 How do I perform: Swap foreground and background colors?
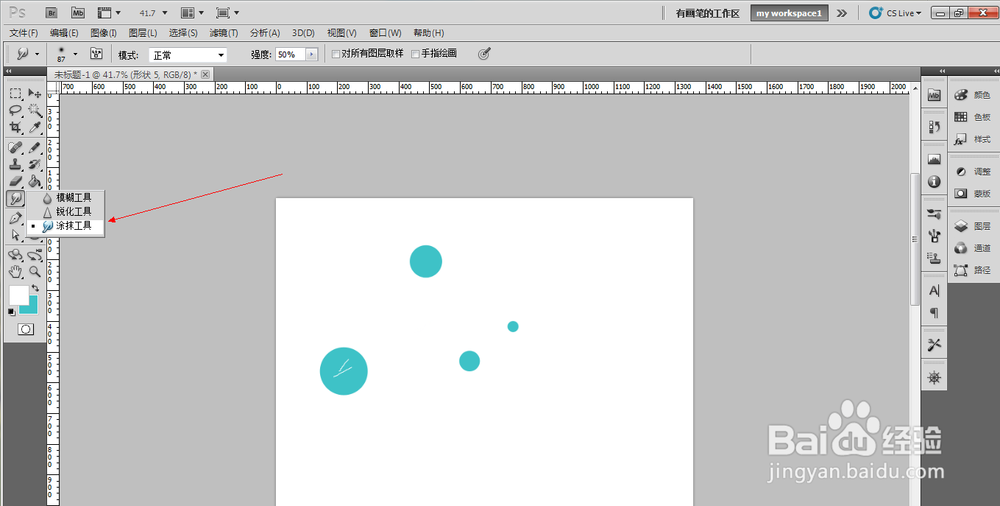pyautogui.click(x=35, y=288)
